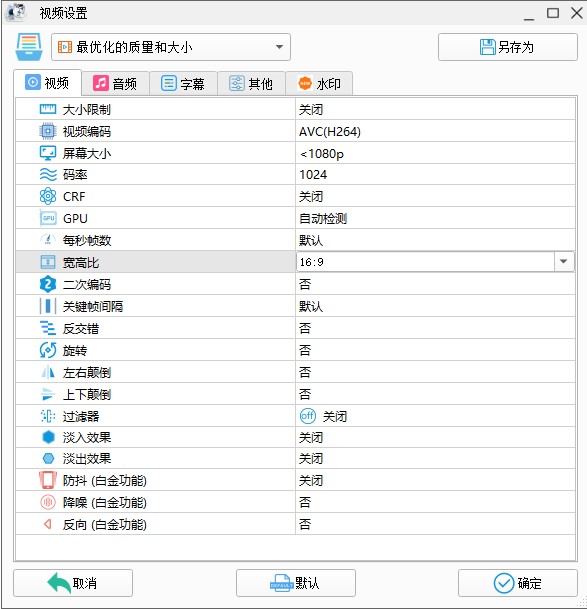Click the GPU icon in the settings list
This screenshot has width=587, height=609.
[x=48, y=218]
